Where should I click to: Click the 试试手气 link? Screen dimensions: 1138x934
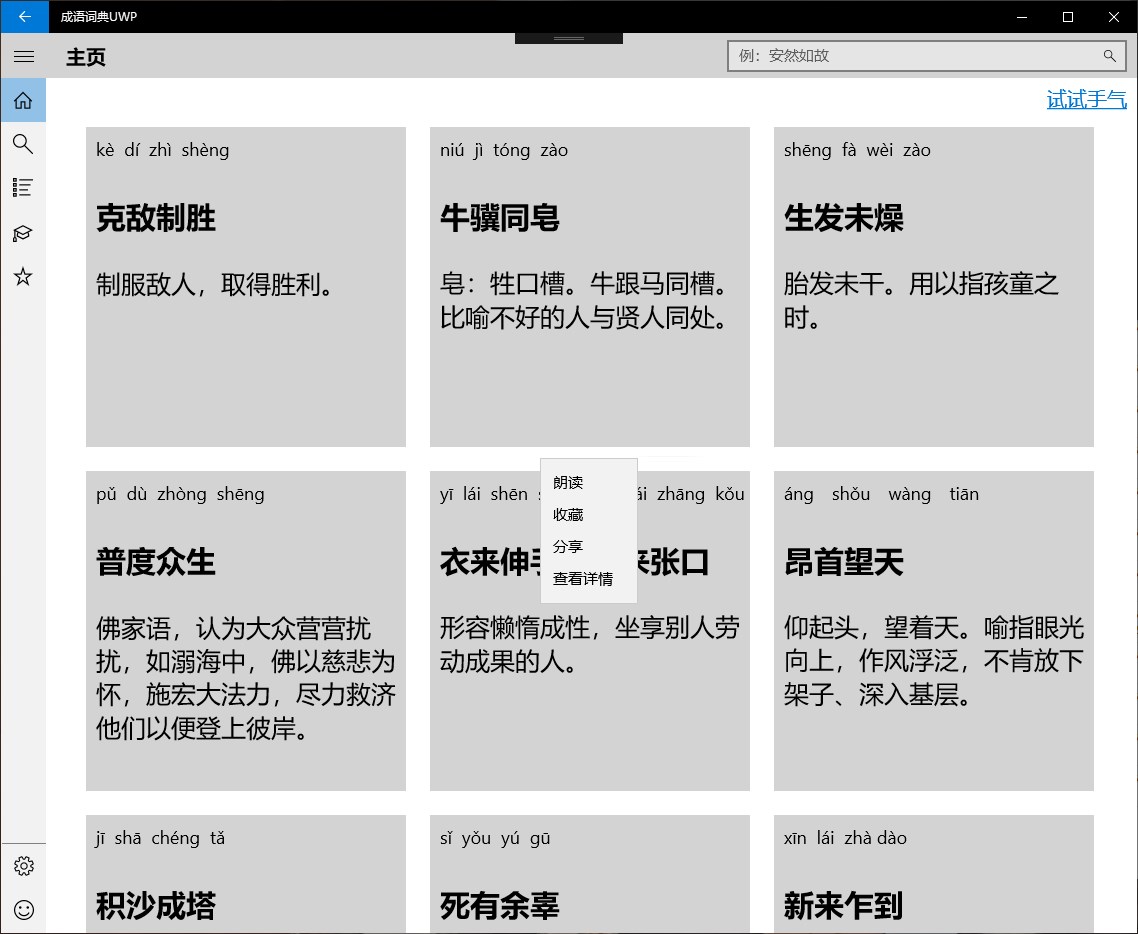[1086, 99]
